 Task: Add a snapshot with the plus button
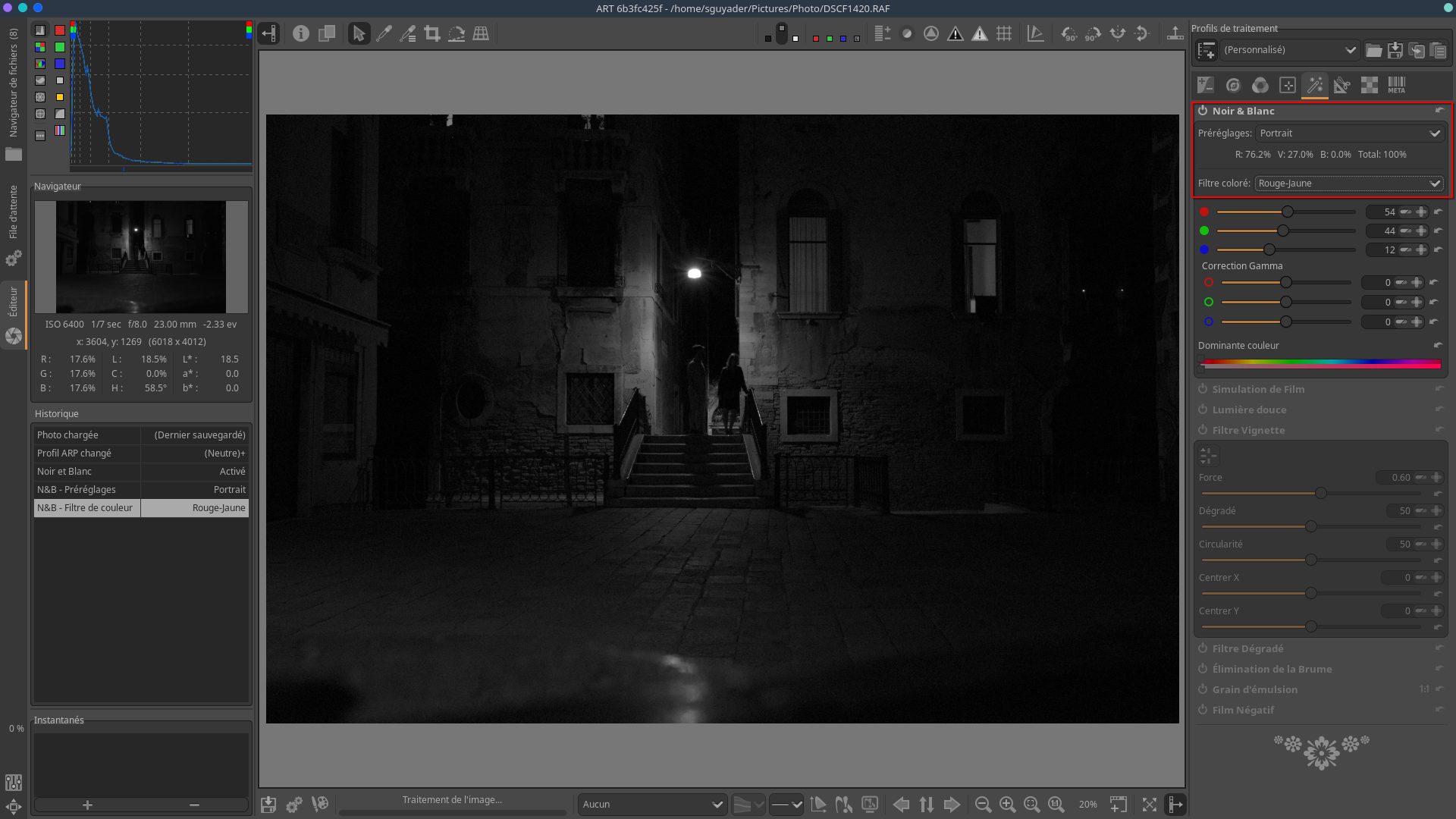87,805
